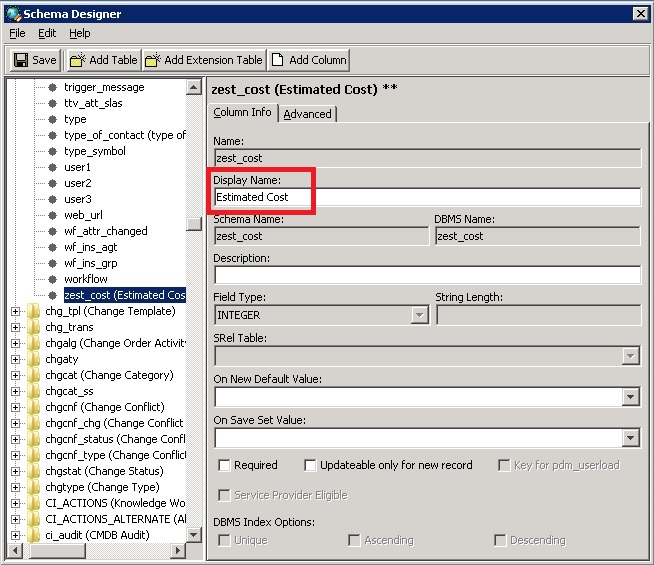Open the On Save Set Value dropdown
Image resolution: width=654 pixels, height=565 pixels.
point(631,438)
